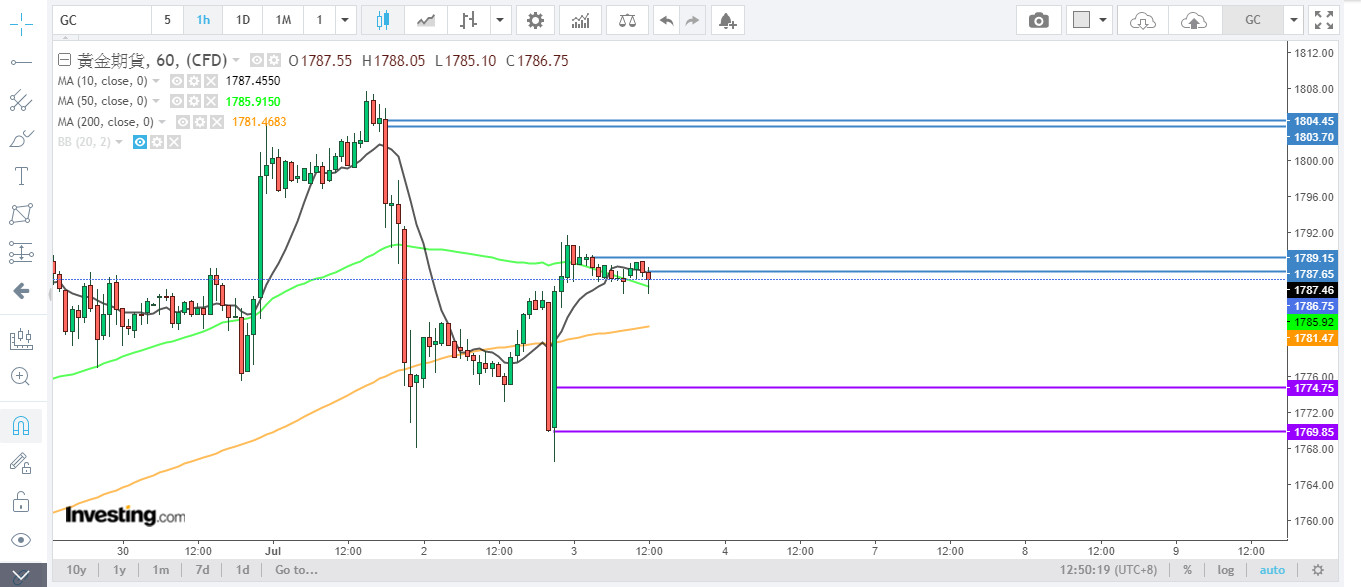1361x587 pixels.
Task: Set the time range to 7d
Action: point(202,570)
